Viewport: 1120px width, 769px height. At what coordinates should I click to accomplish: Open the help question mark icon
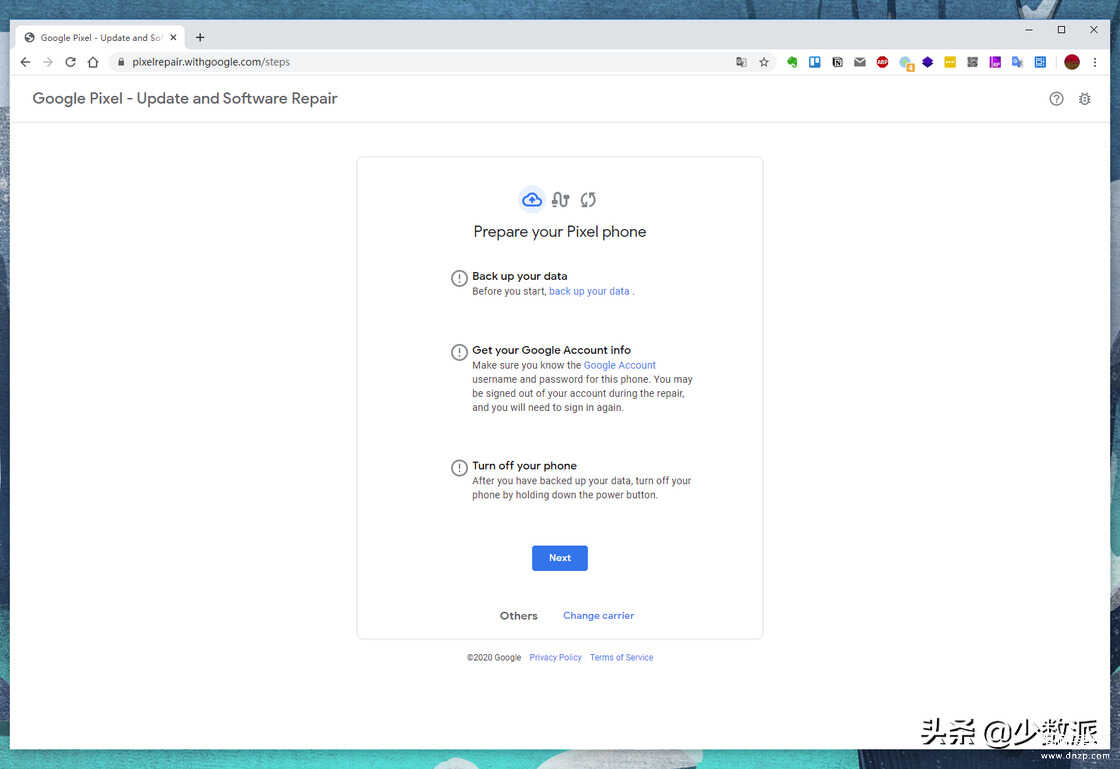(x=1056, y=99)
